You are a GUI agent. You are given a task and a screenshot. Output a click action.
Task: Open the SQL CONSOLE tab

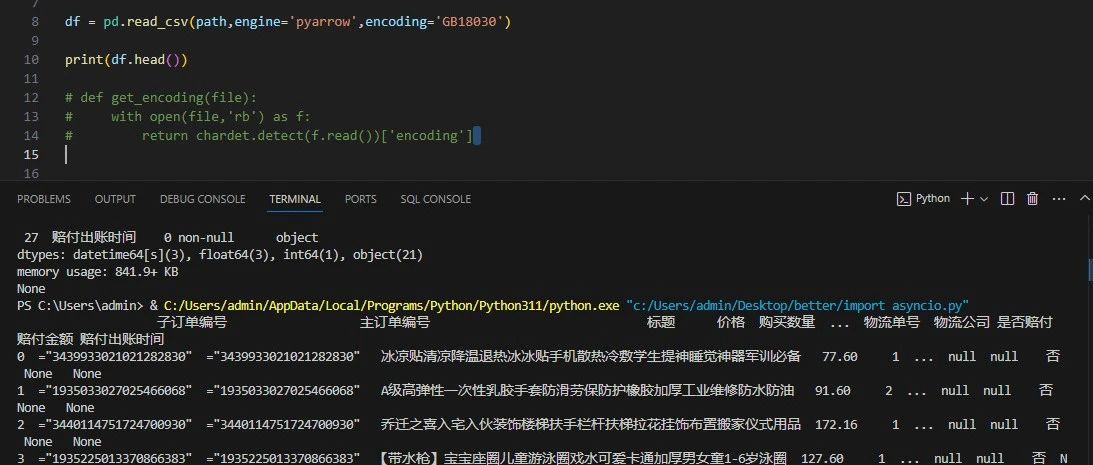436,199
